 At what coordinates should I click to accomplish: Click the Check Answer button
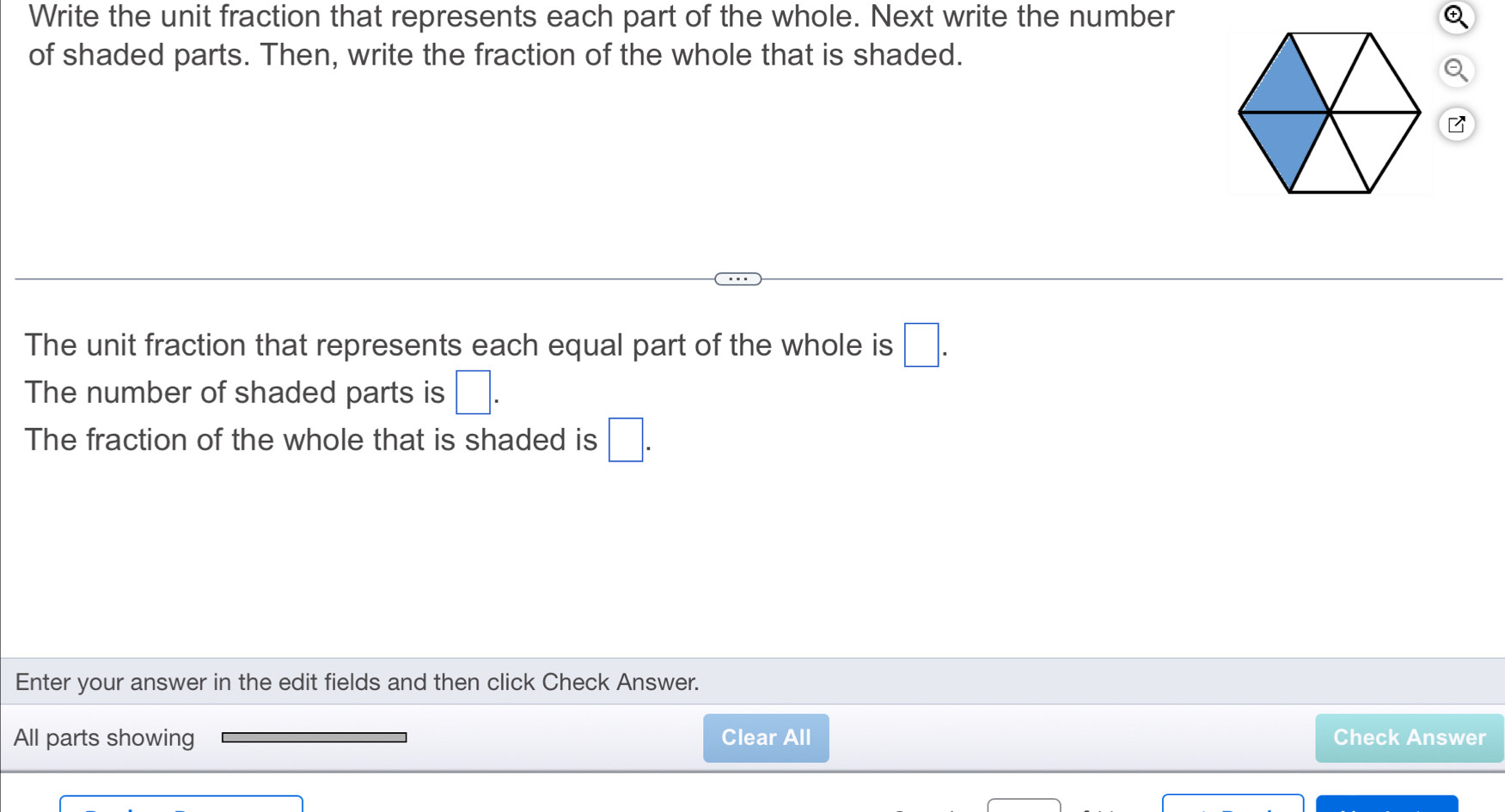pos(1408,737)
